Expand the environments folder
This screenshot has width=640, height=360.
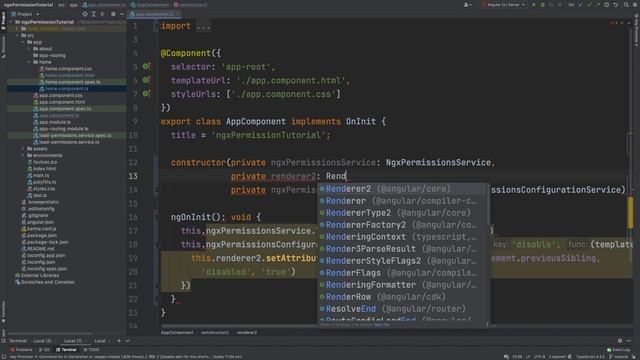23,156
